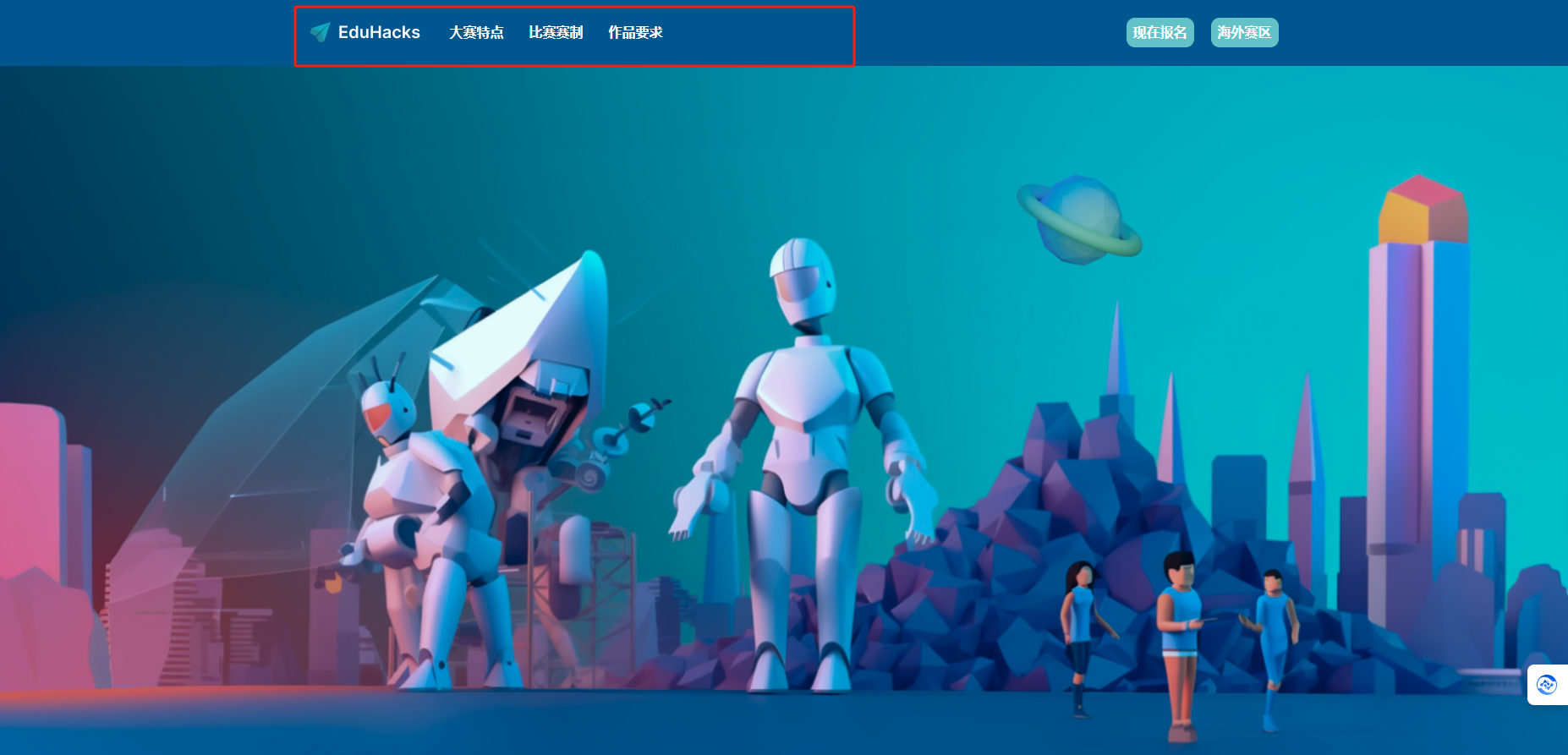Open the floating blue wave widget icon
Viewport: 1568px width, 755px height.
tap(1546, 685)
